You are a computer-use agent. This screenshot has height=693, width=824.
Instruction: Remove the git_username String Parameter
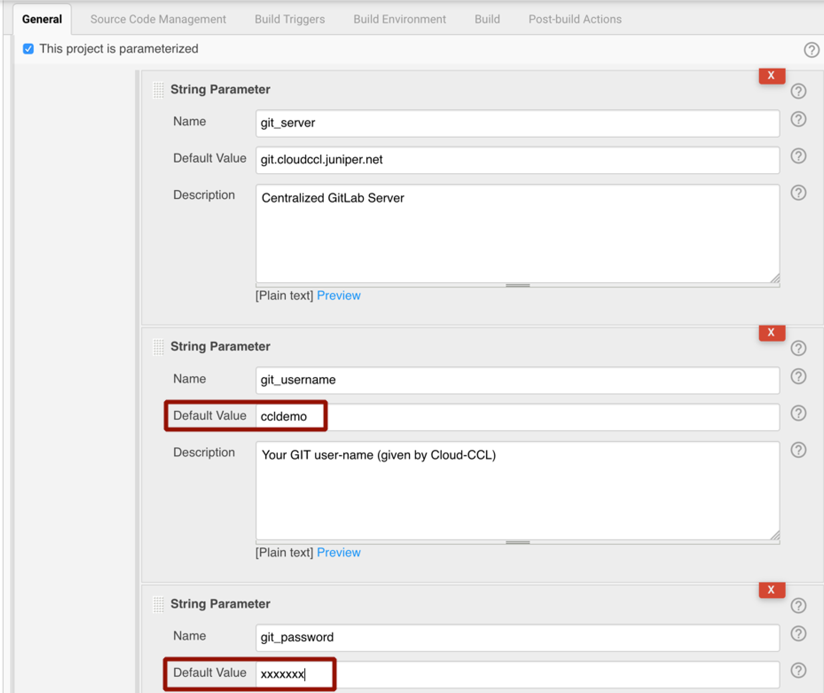[771, 333]
